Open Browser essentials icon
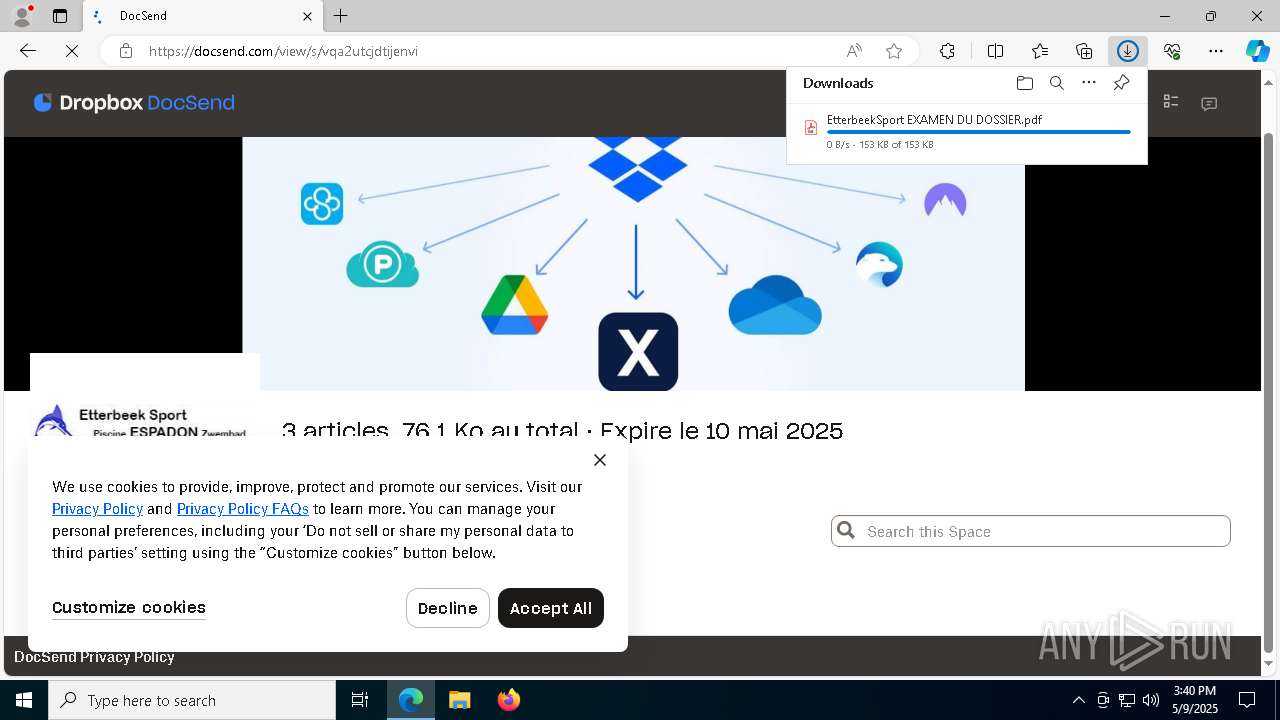1280x720 pixels. click(x=1172, y=51)
